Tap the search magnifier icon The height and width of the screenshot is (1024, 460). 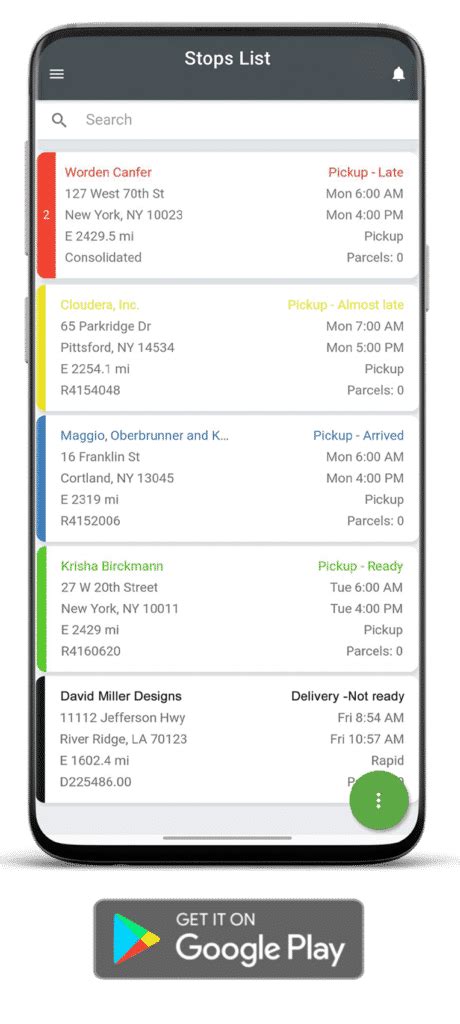coord(59,120)
